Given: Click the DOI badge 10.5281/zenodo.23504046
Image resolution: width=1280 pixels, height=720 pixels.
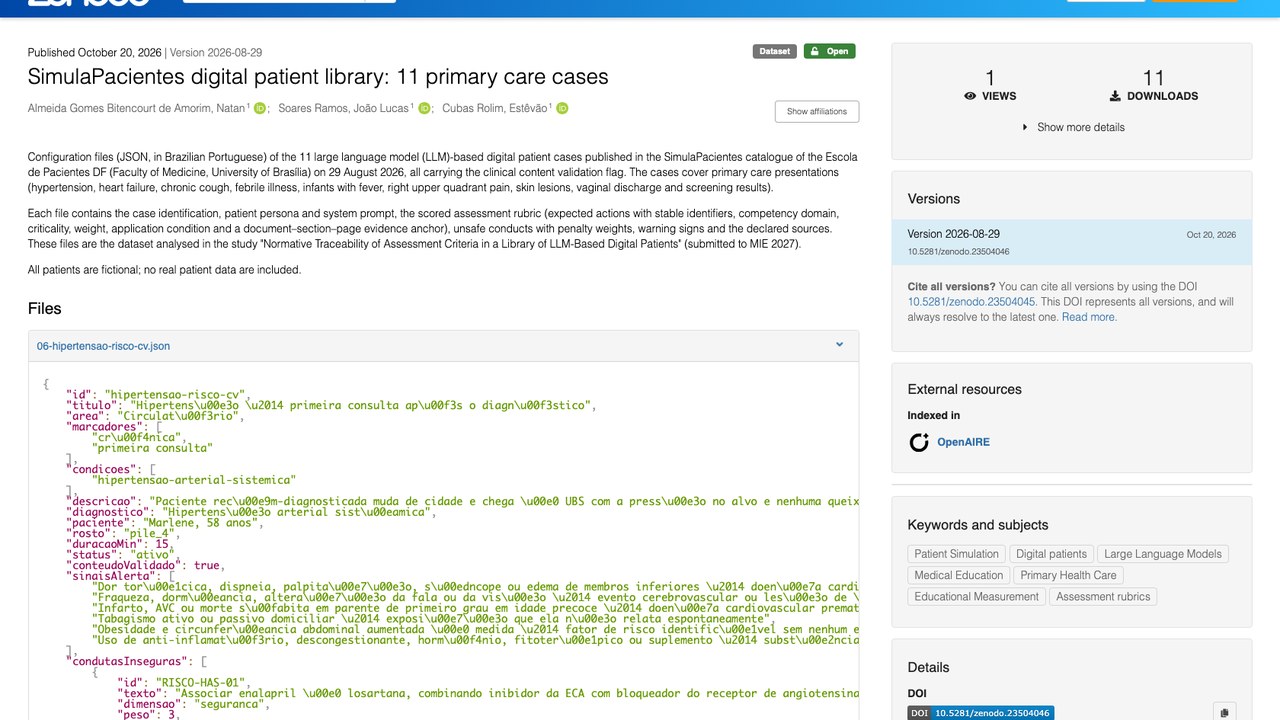Looking at the screenshot, I should (981, 713).
